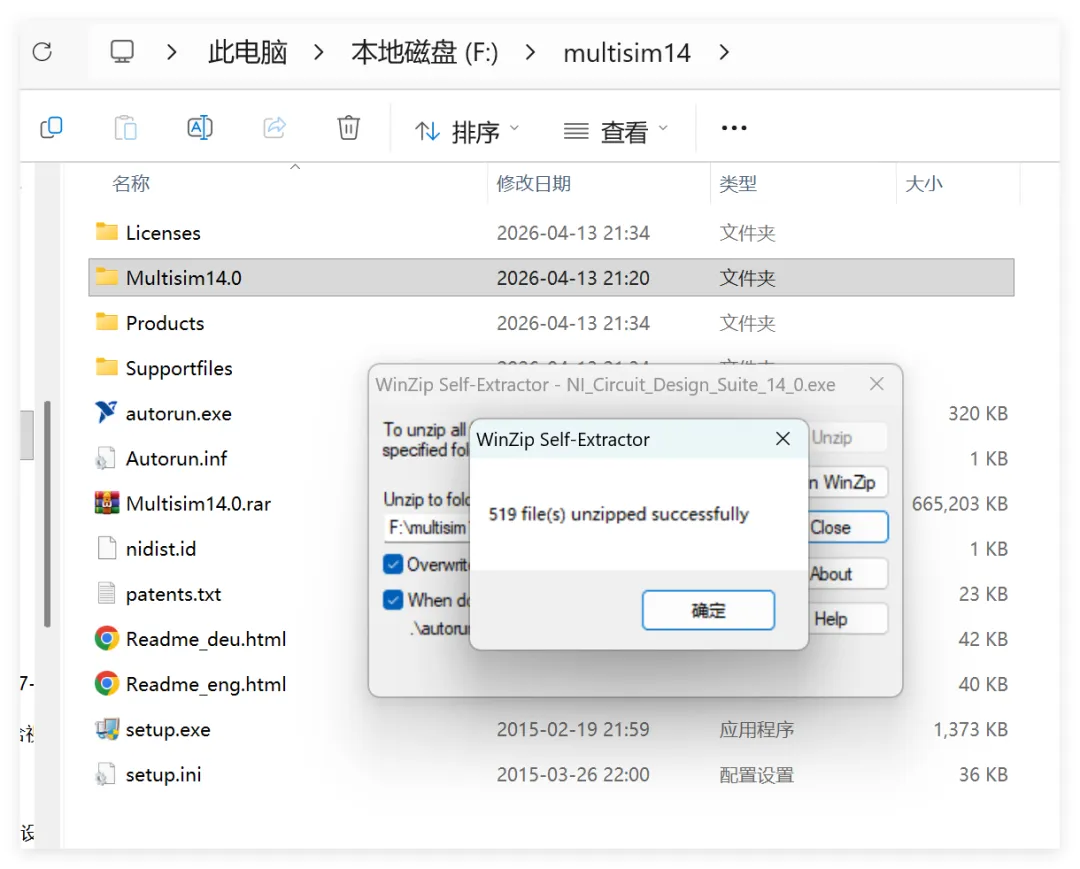Expand chevron before 此电脑 breadcrumb
This screenshot has height=869, width=1080.
click(x=172, y=52)
